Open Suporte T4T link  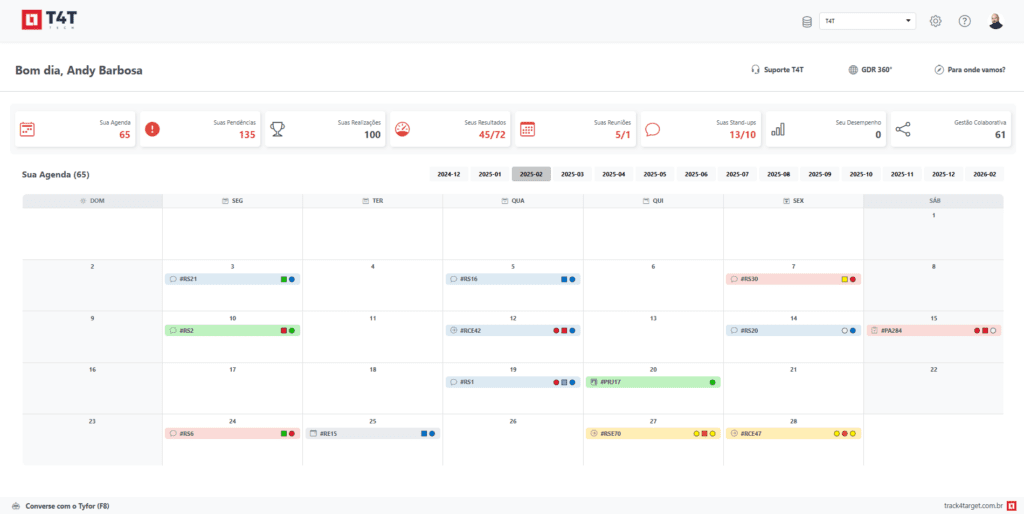(778, 70)
